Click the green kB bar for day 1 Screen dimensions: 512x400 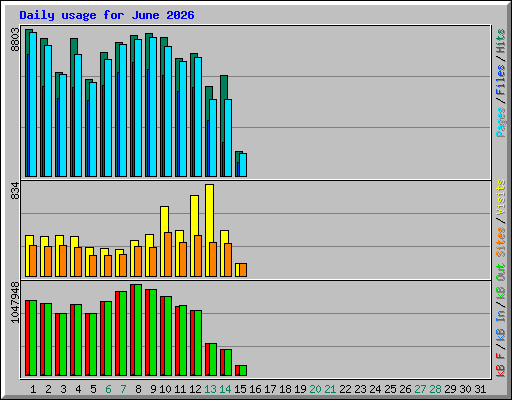click(33, 338)
